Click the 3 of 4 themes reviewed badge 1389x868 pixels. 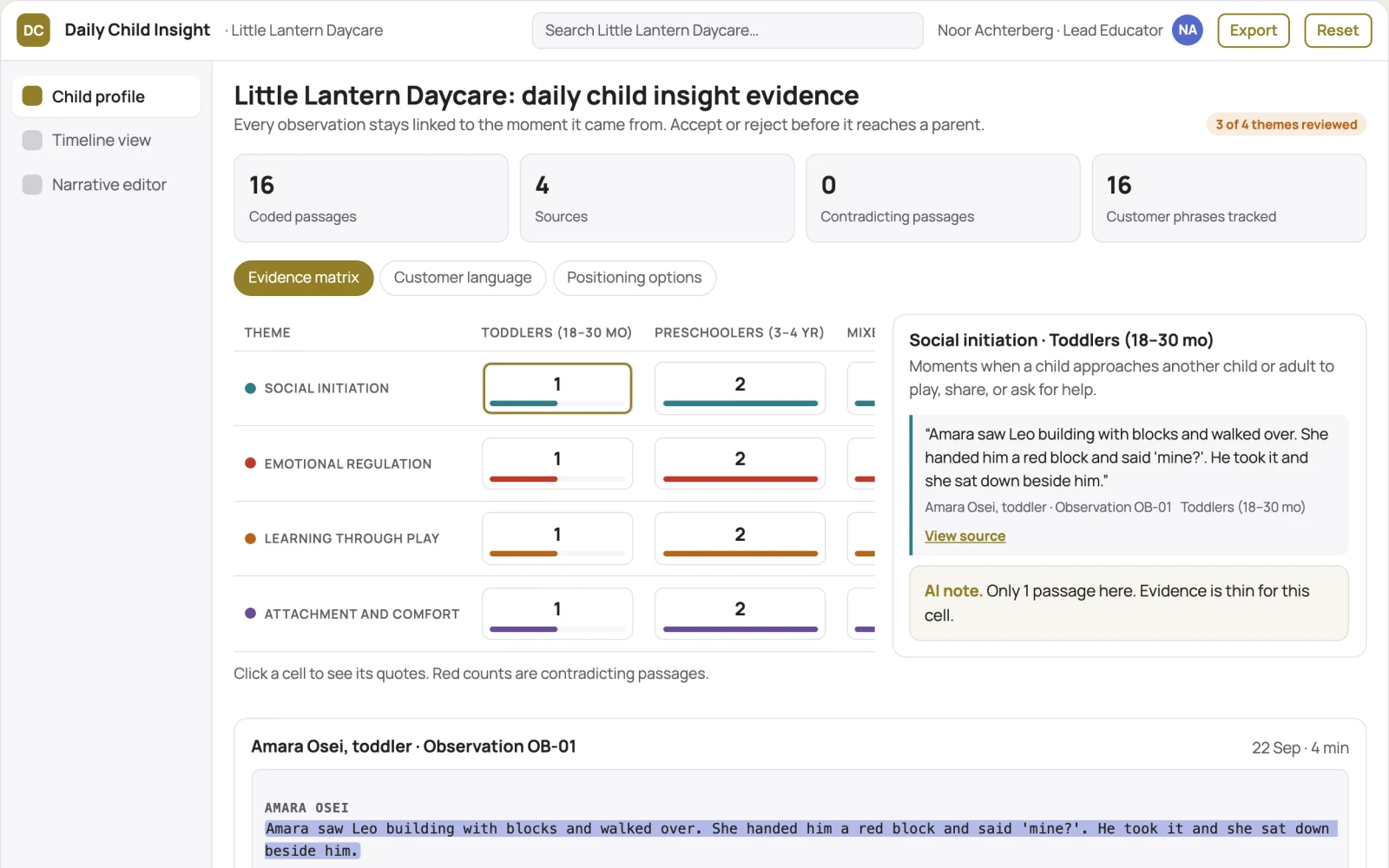pyautogui.click(x=1286, y=124)
